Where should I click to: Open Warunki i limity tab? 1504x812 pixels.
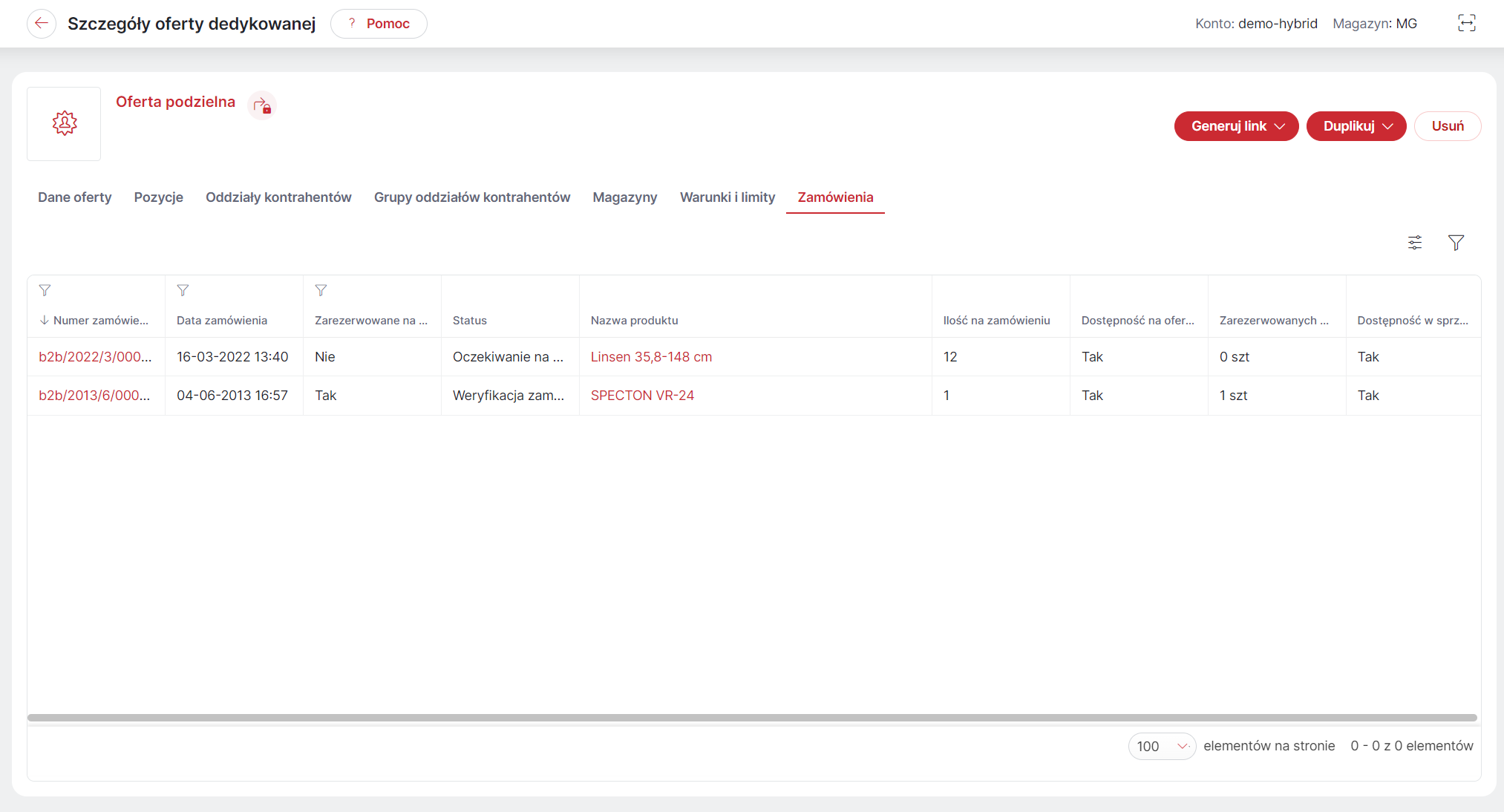pos(728,197)
